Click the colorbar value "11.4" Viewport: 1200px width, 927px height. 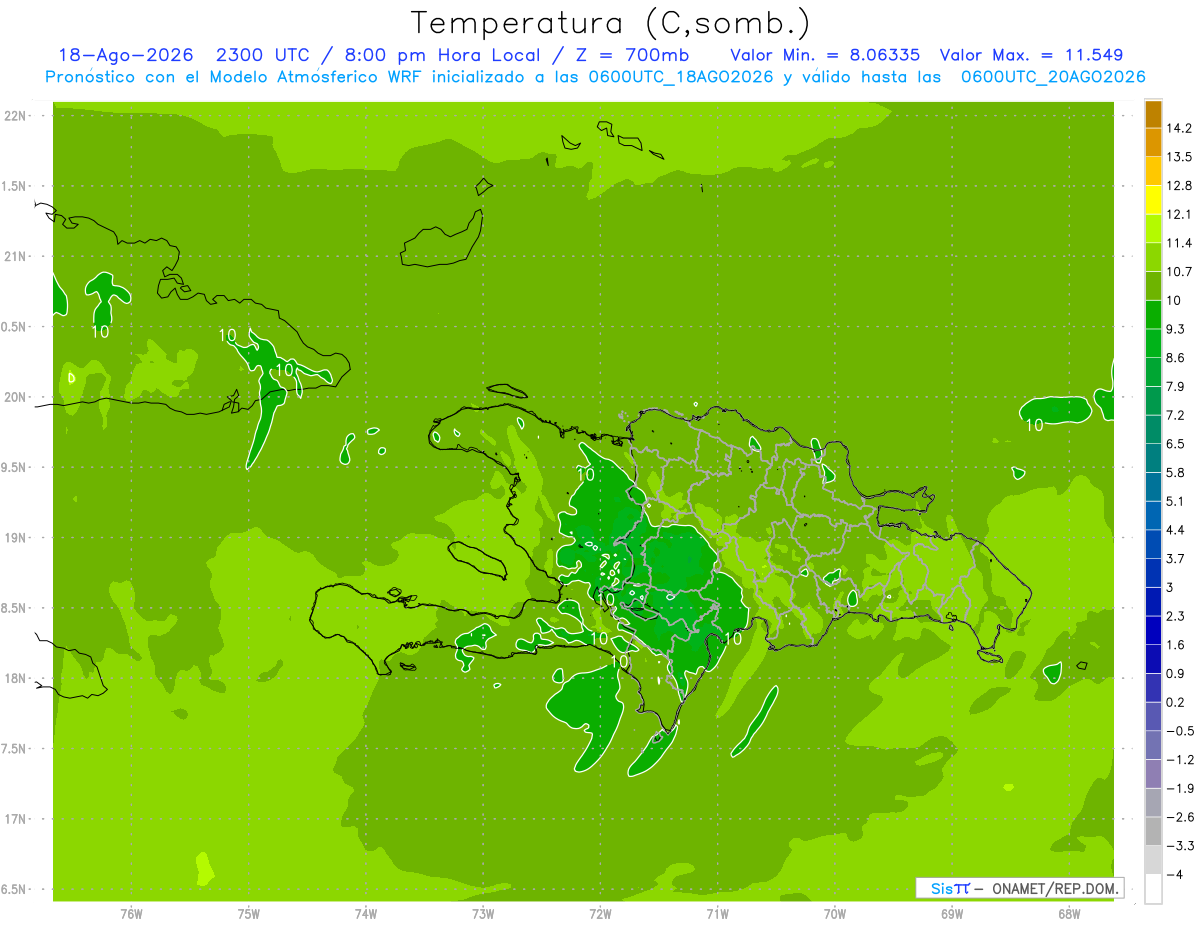(1179, 243)
